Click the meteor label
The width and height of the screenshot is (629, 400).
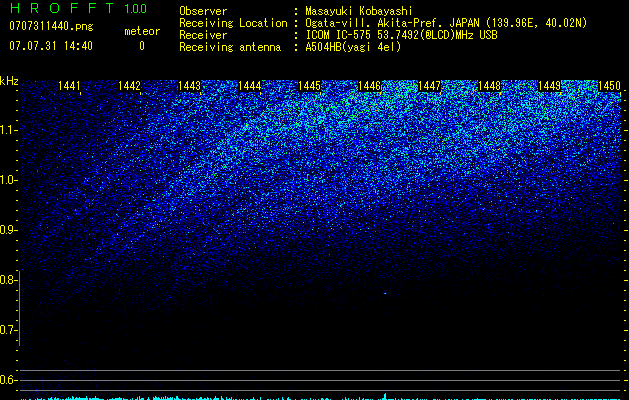[x=142, y=31]
